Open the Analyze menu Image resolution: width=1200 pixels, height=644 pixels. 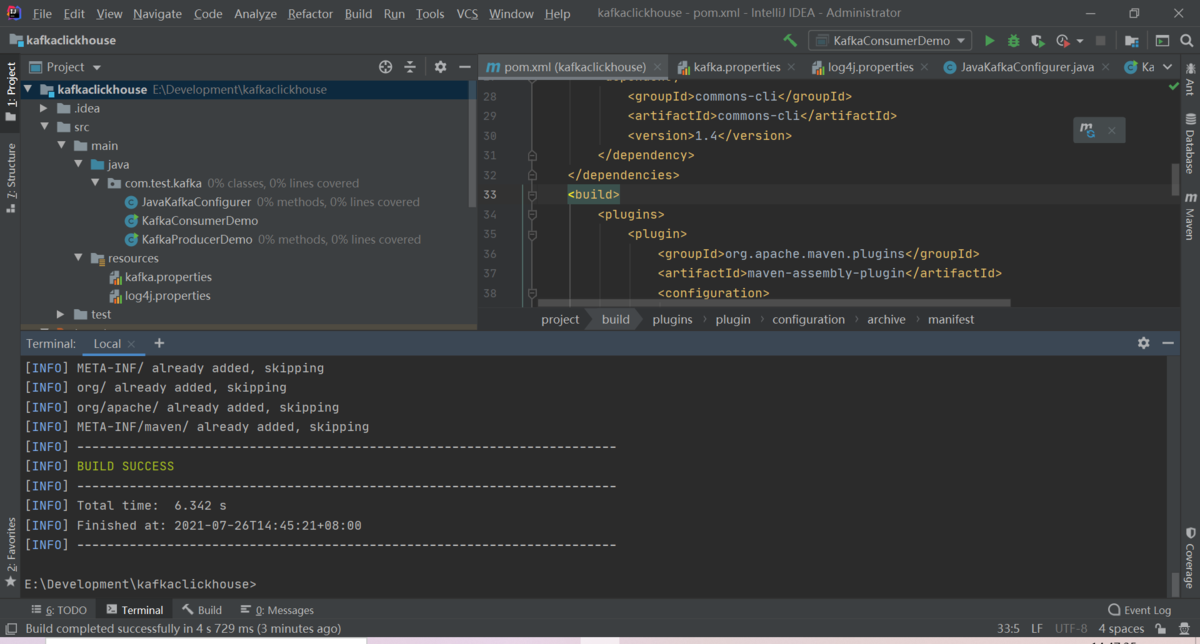(255, 14)
